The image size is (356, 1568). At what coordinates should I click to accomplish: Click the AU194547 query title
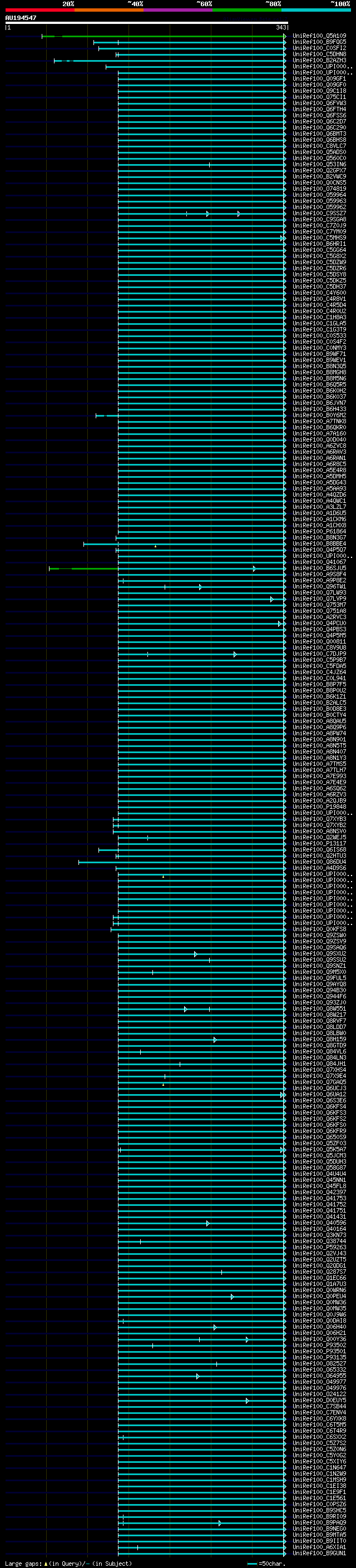pyautogui.click(x=21, y=18)
